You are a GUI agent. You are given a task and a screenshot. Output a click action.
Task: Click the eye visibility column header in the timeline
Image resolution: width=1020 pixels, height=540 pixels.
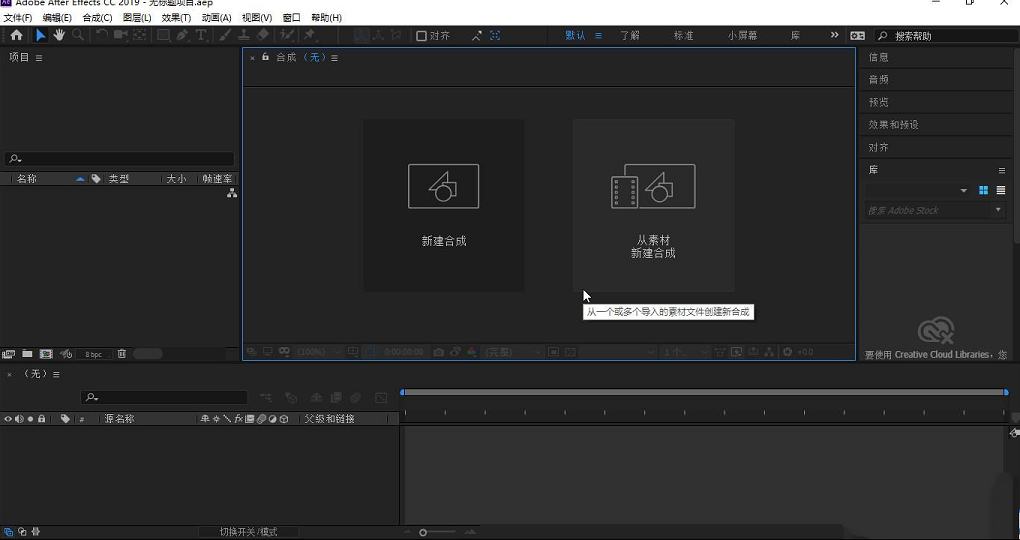tap(8, 419)
